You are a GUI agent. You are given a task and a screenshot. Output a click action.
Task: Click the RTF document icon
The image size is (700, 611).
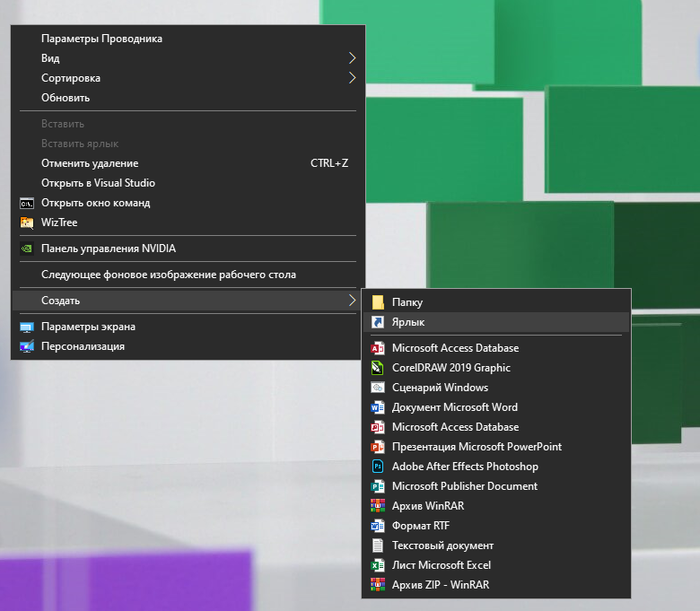click(x=378, y=526)
